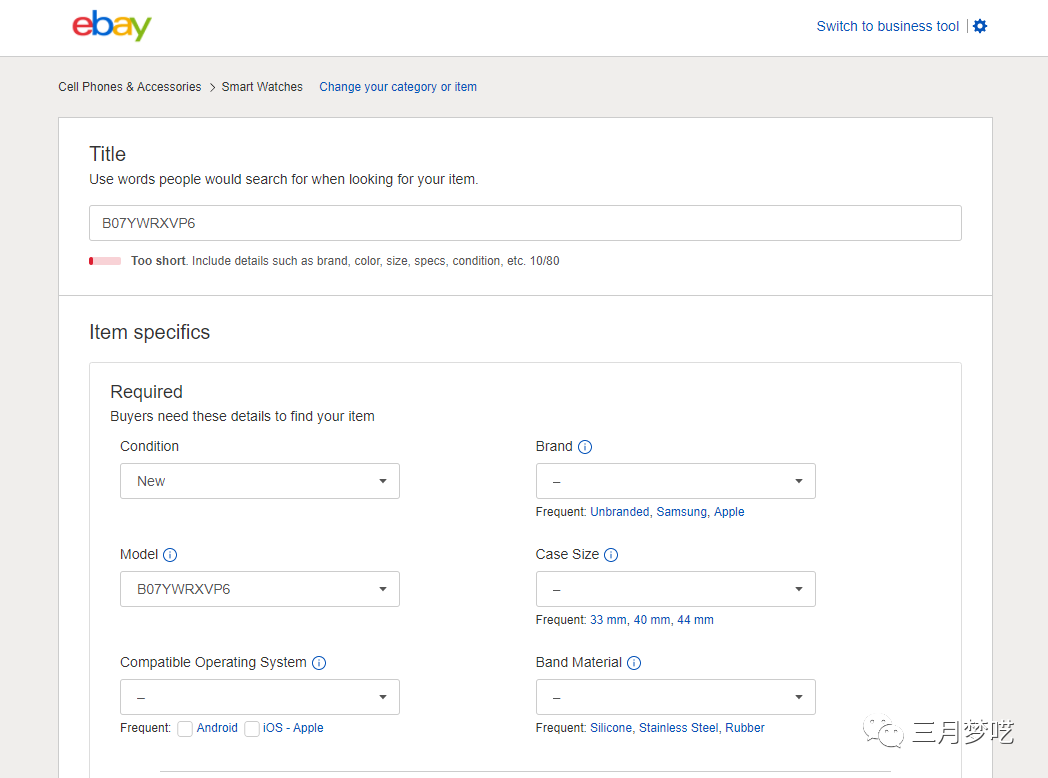The height and width of the screenshot is (778, 1048).
Task: Show info for Brand field
Action: 585,447
